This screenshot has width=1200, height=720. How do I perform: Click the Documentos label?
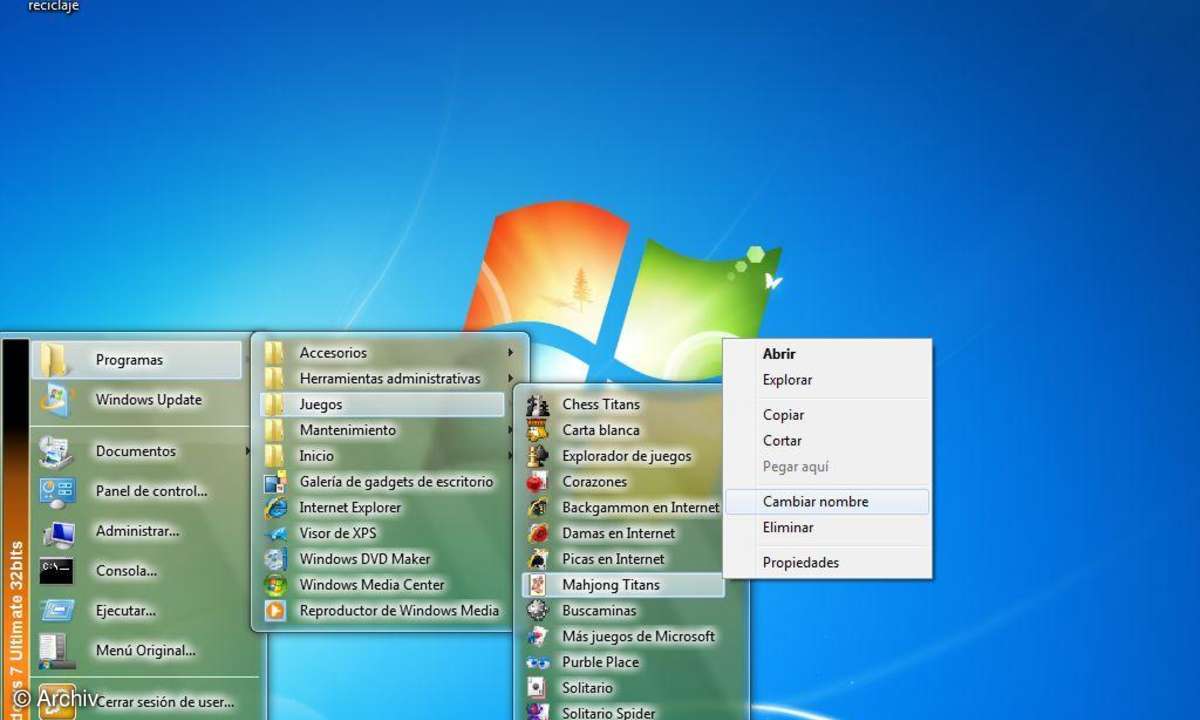click(x=136, y=452)
